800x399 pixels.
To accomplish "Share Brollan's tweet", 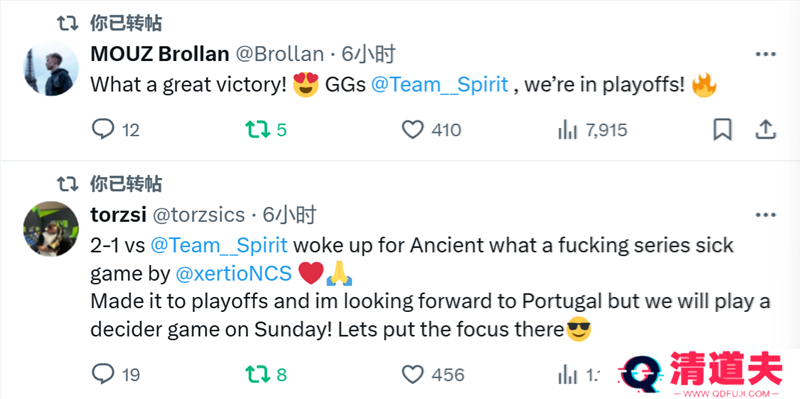I will (765, 130).
